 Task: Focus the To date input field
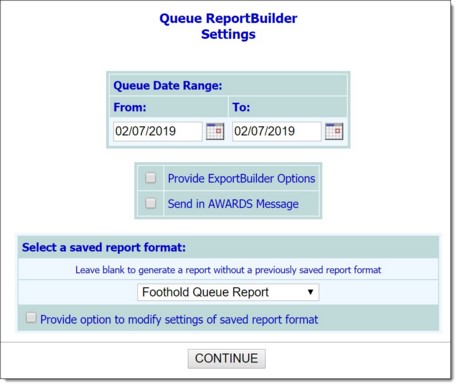[x=277, y=131]
